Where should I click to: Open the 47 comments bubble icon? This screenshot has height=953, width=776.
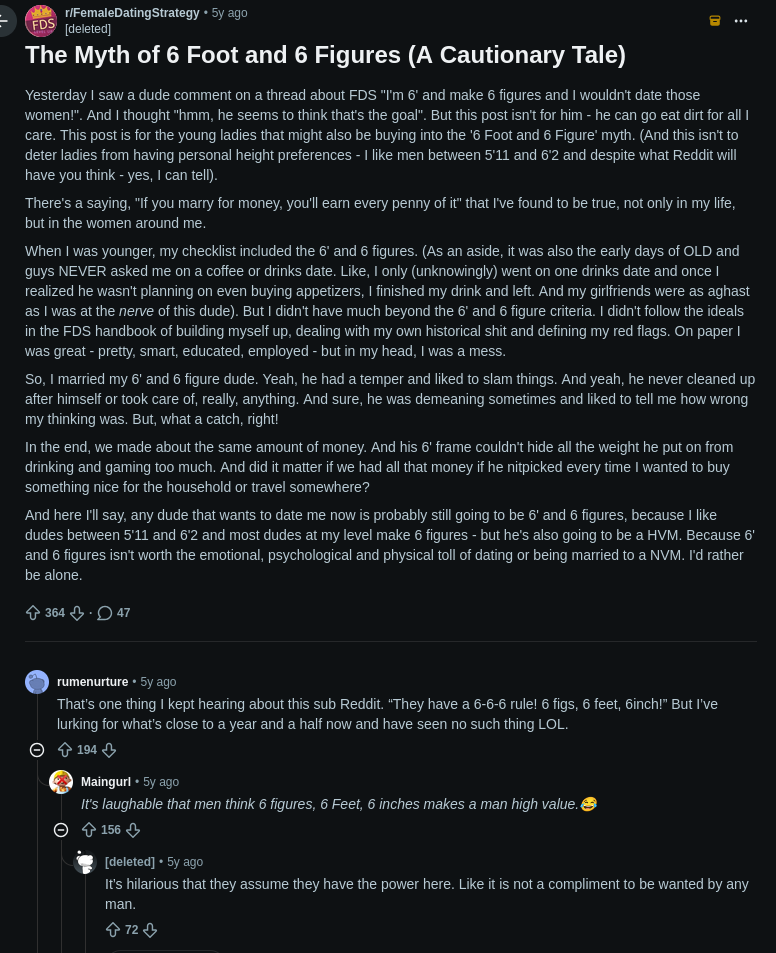coord(105,613)
